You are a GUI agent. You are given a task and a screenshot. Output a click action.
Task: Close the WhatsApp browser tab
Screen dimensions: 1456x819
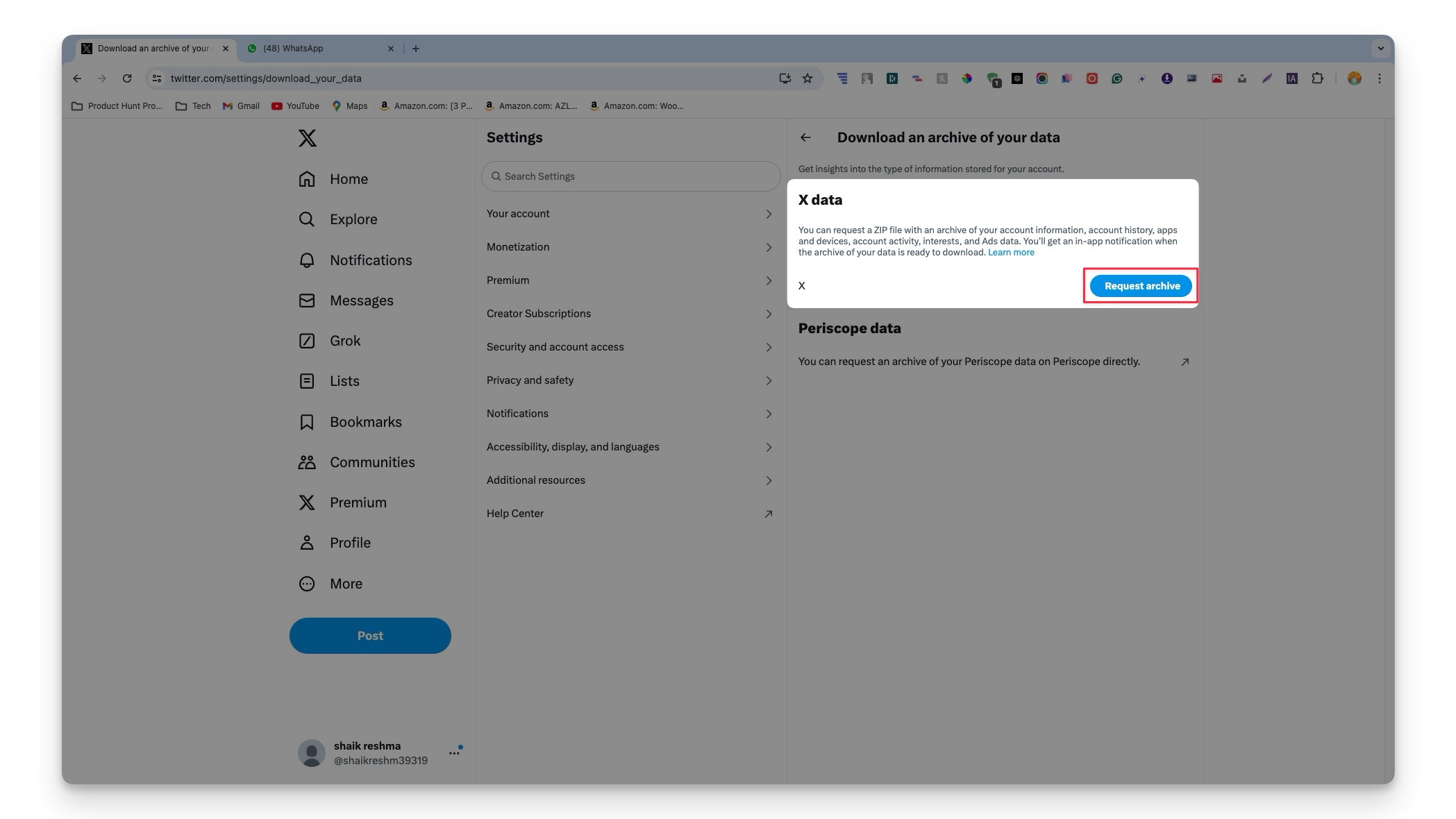click(x=390, y=49)
